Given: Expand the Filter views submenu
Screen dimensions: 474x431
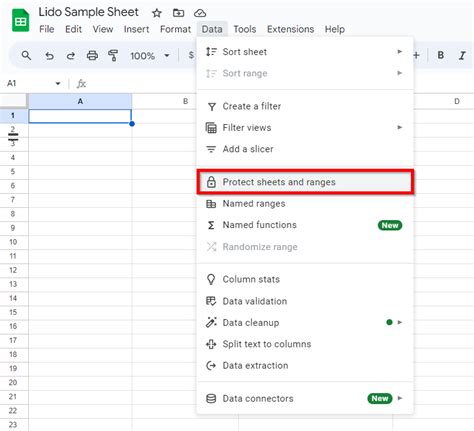Looking at the screenshot, I should point(400,127).
